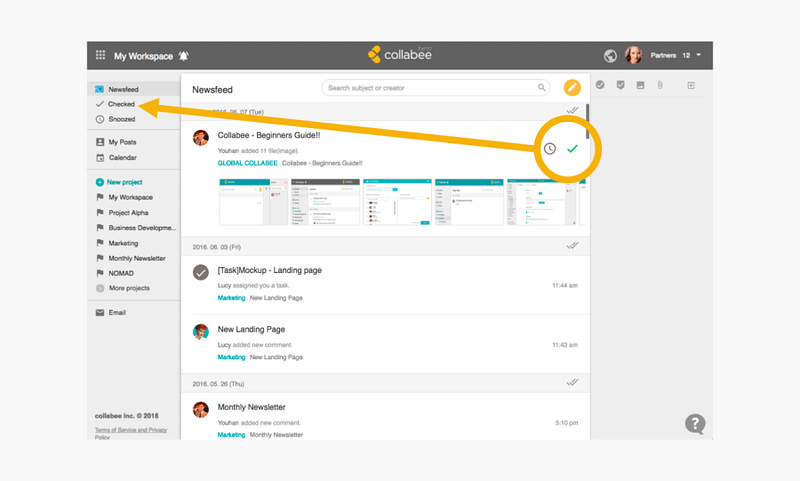Open the images filter icon in right panel
This screenshot has width=800, height=481.
(x=640, y=85)
